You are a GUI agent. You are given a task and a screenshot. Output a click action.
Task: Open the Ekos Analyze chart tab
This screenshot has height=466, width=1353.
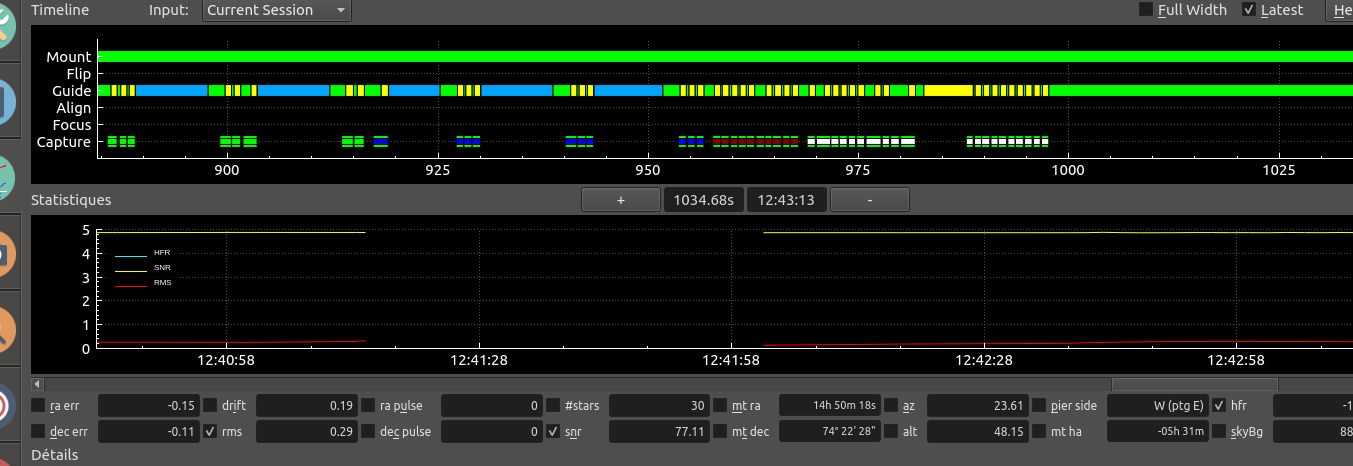5,176
